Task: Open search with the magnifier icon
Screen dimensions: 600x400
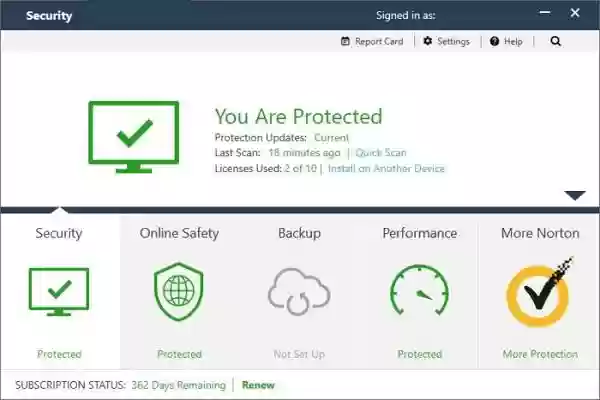Action: tap(556, 41)
